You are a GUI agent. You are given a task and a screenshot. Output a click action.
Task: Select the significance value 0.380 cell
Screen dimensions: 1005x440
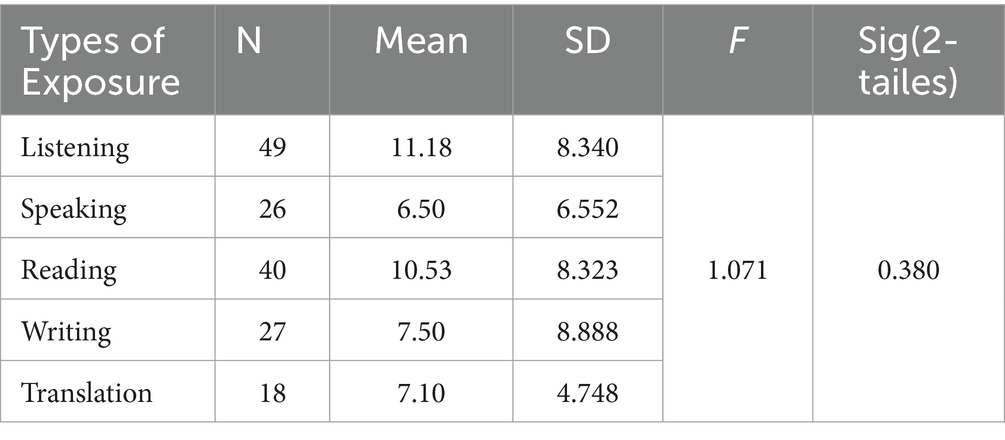(908, 271)
